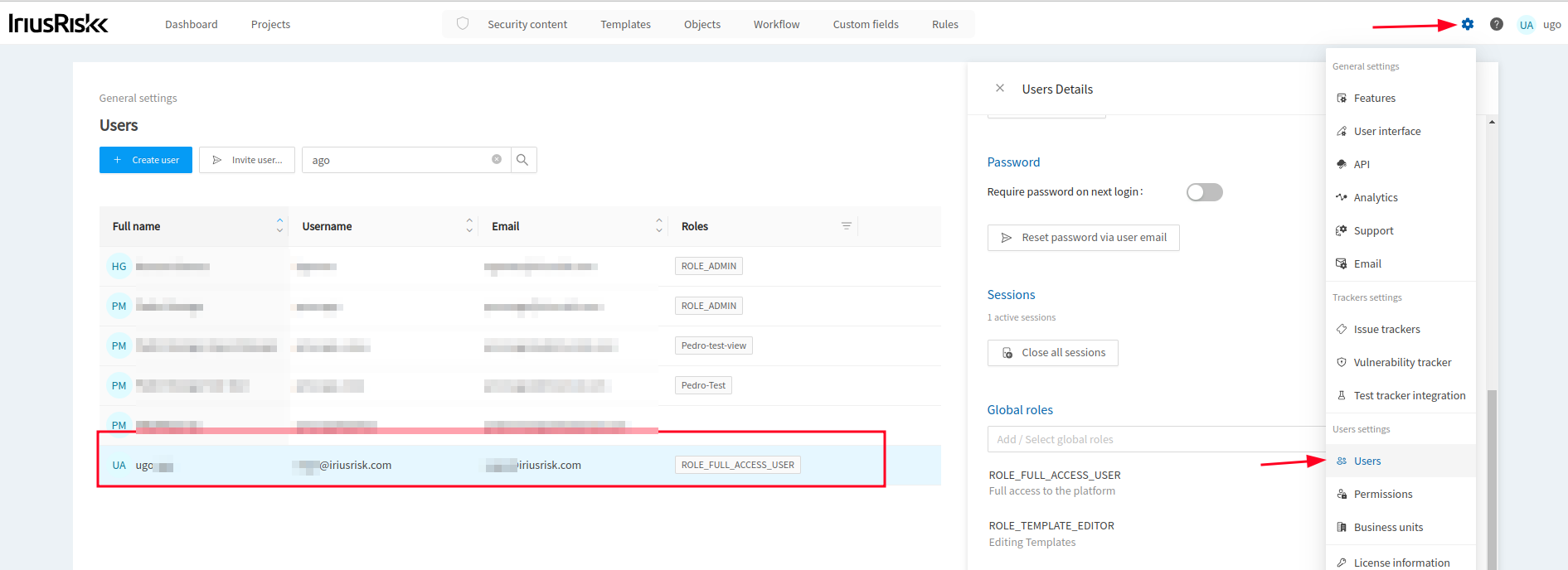Open the Dashboard menu
The height and width of the screenshot is (570, 1568).
tap(192, 24)
